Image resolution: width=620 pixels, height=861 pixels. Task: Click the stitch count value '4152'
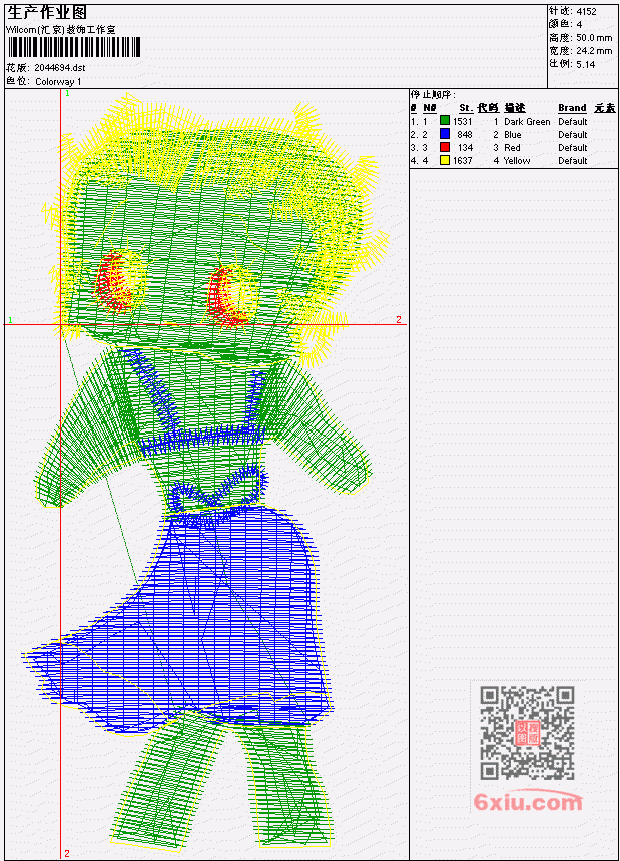pos(586,11)
